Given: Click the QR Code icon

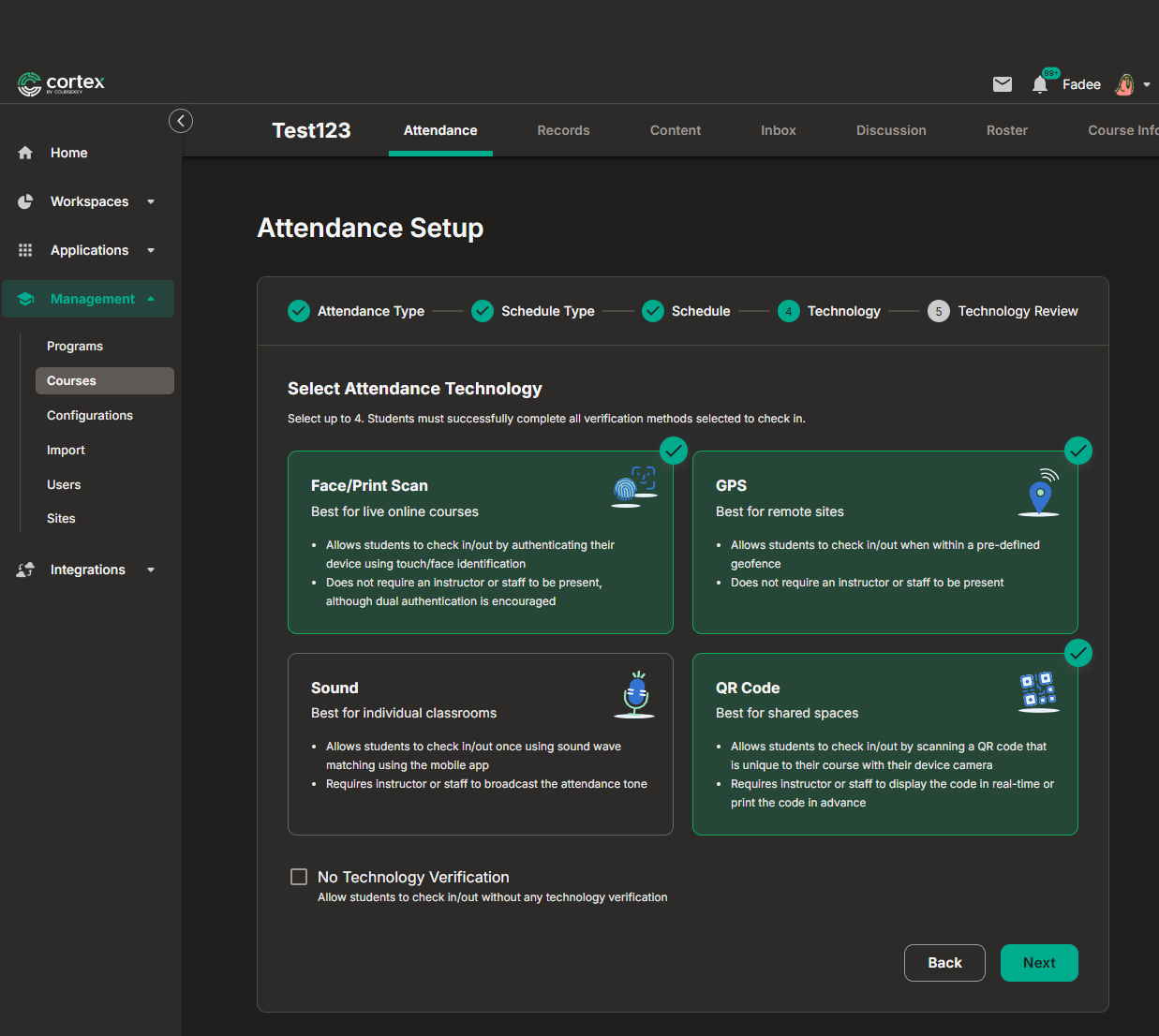Looking at the screenshot, I should 1039,692.
